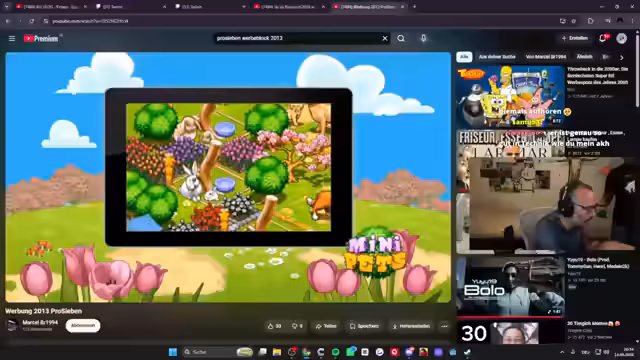Click the Windows Start button in the taskbar
640x360 pixels.
point(173,352)
